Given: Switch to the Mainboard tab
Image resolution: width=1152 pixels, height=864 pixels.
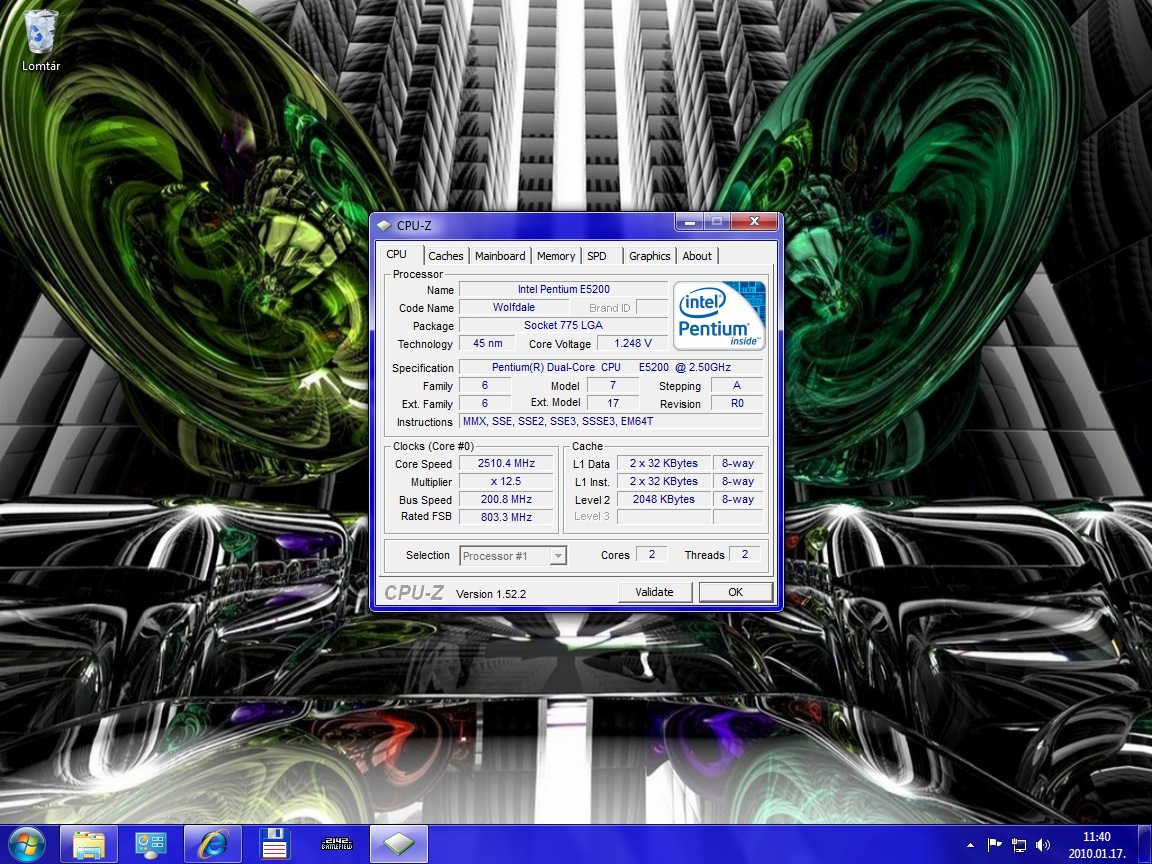Looking at the screenshot, I should click(x=500, y=256).
